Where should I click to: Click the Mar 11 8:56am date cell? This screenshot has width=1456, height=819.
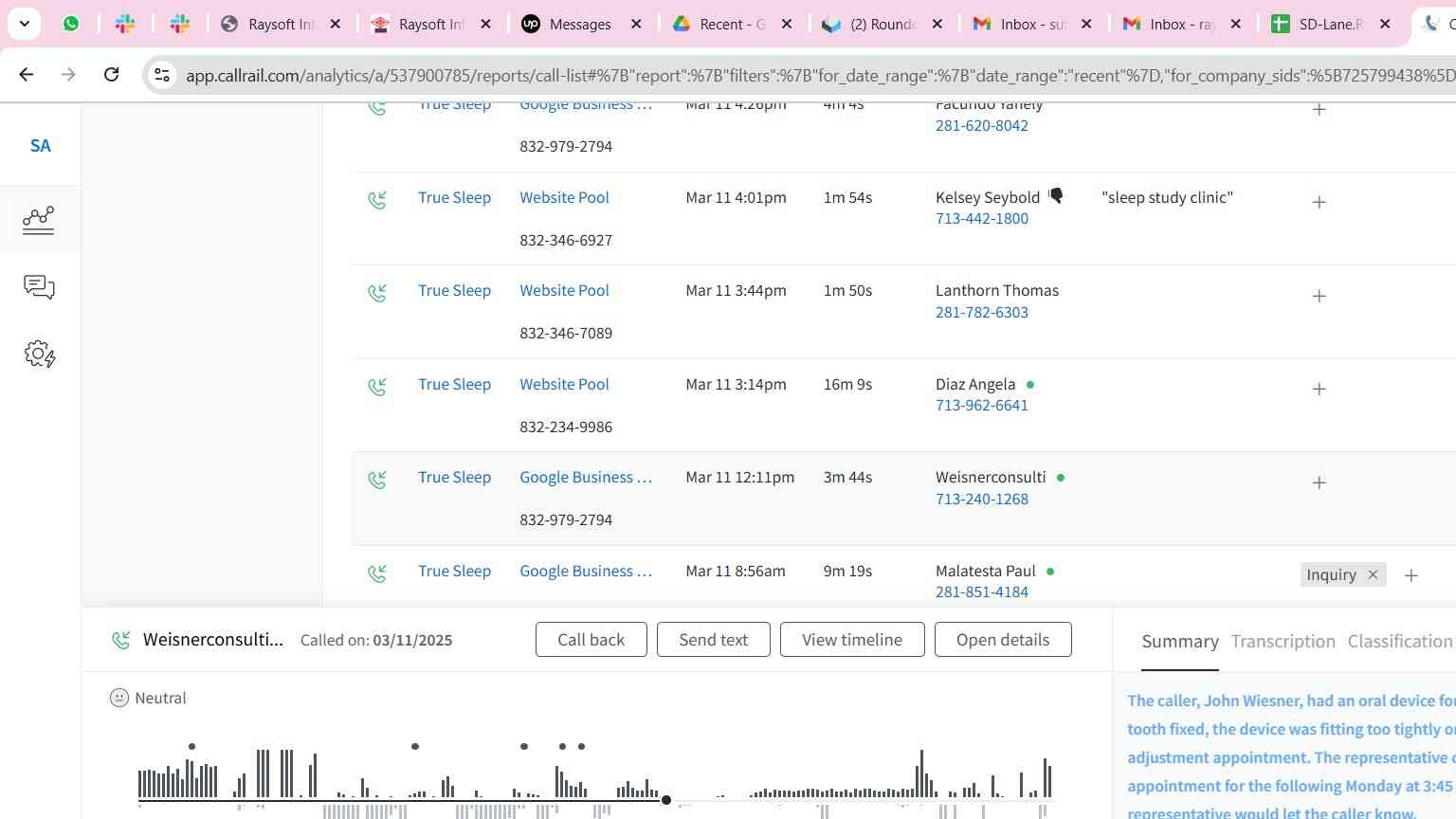point(736,571)
